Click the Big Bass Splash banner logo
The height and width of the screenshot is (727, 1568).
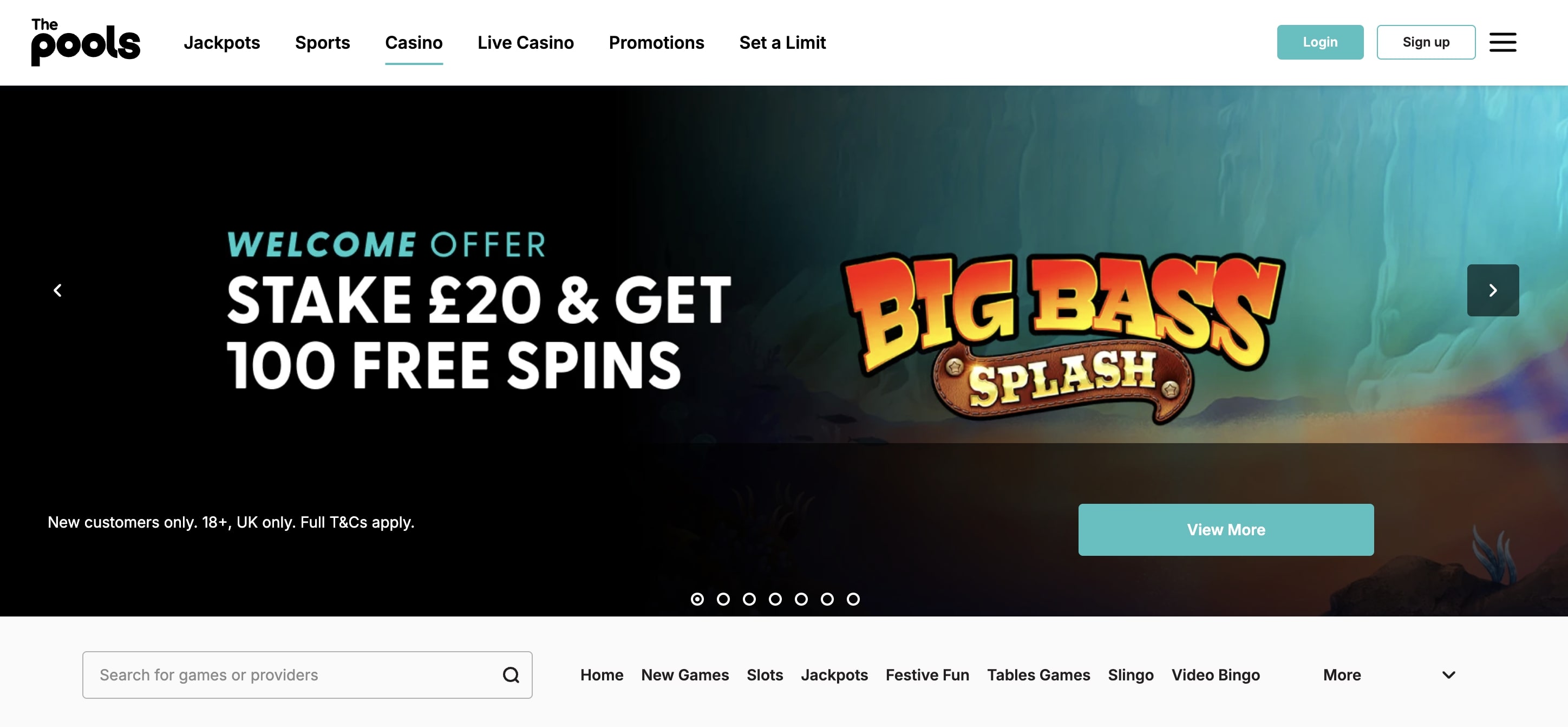(1062, 337)
